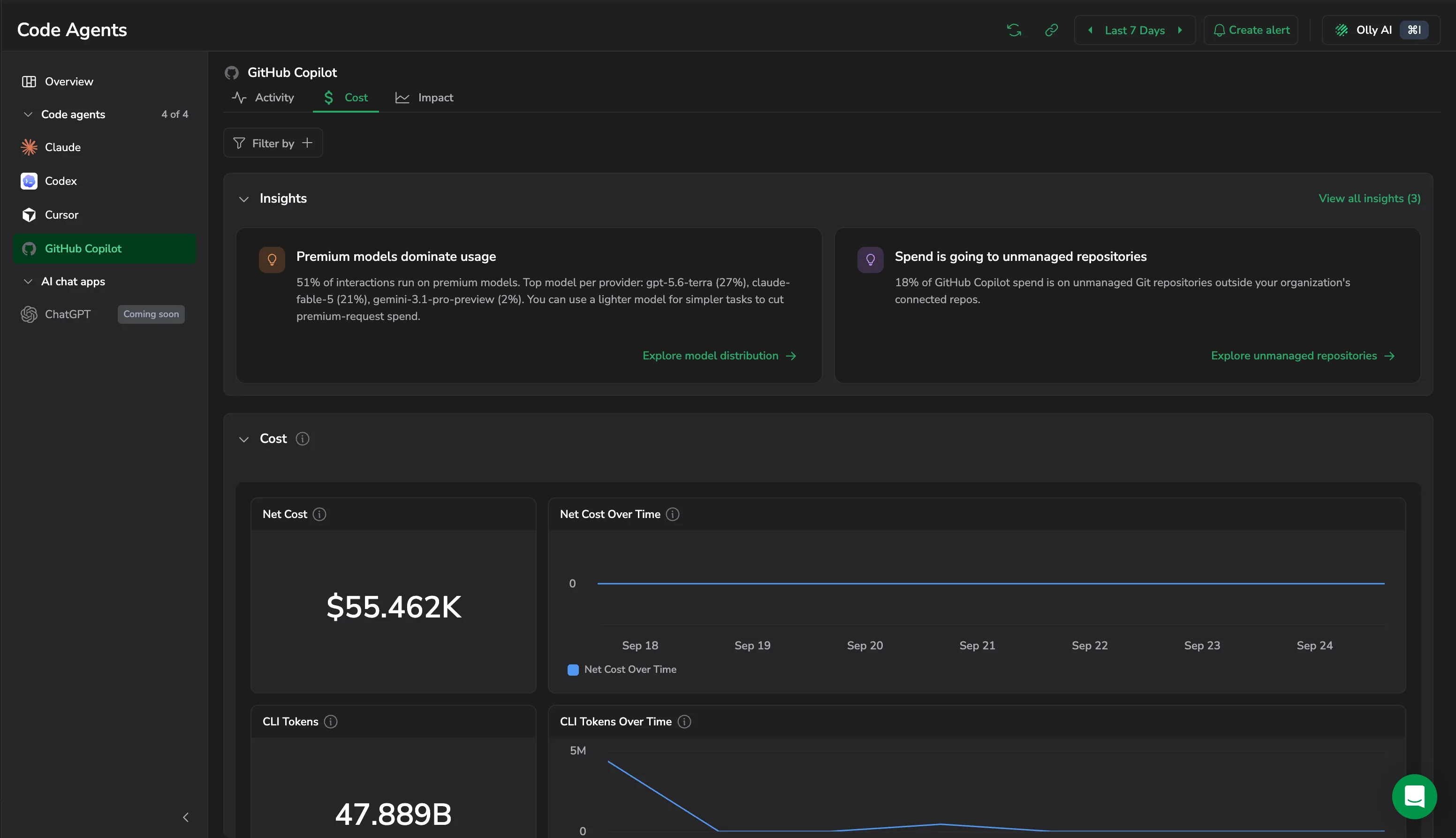Follow Explore model distribution link
The height and width of the screenshot is (838, 1456).
coord(719,356)
